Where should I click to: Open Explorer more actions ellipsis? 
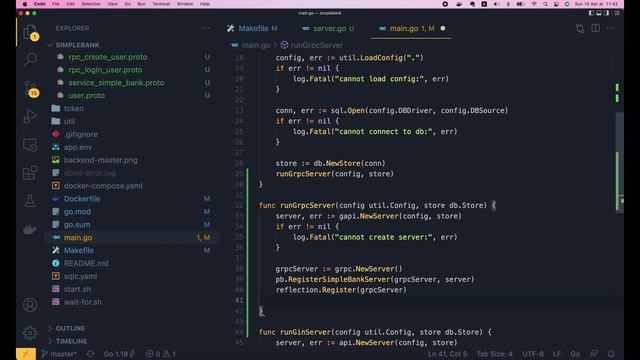tap(206, 28)
